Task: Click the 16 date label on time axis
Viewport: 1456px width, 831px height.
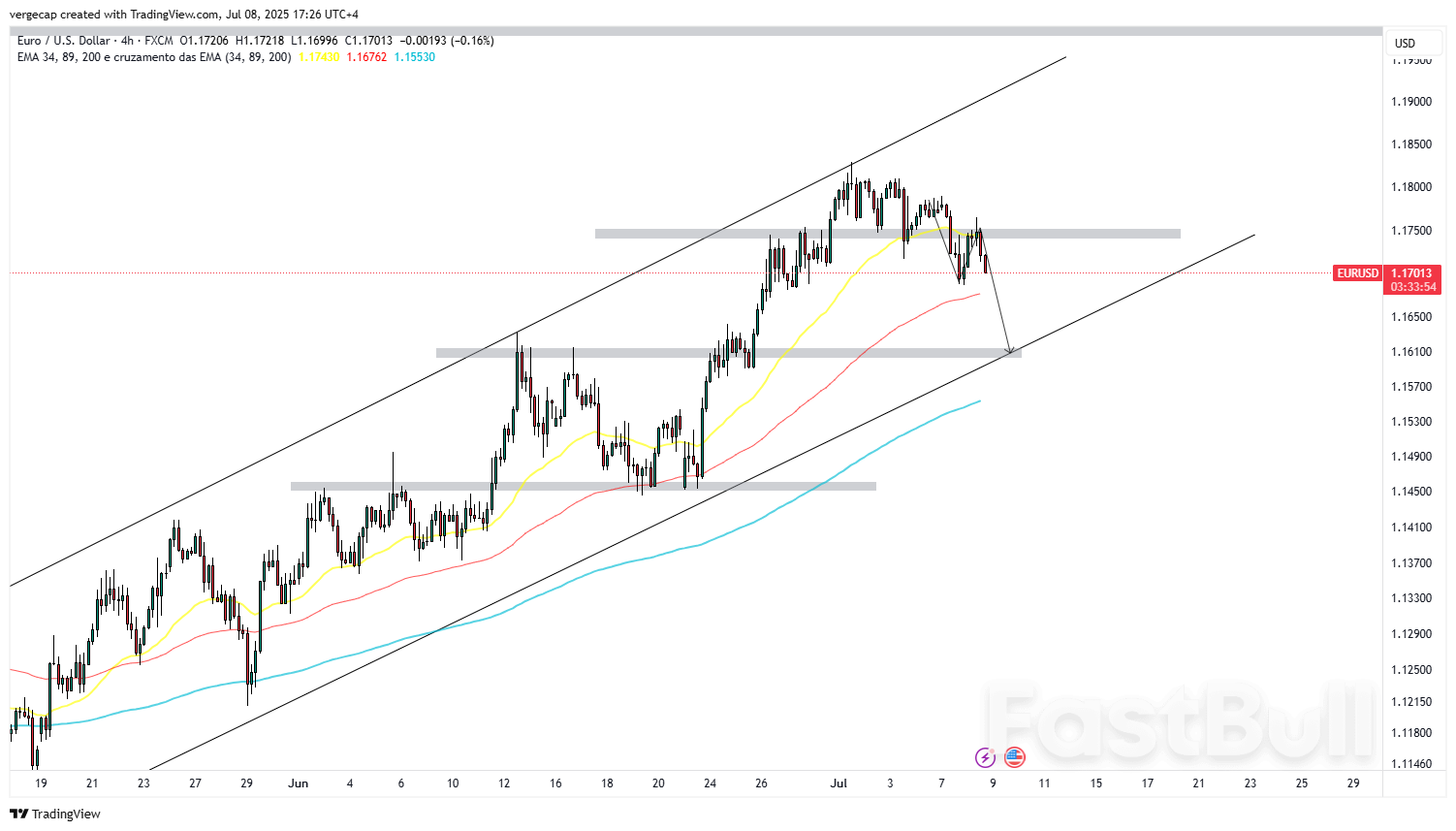Action: [x=555, y=783]
